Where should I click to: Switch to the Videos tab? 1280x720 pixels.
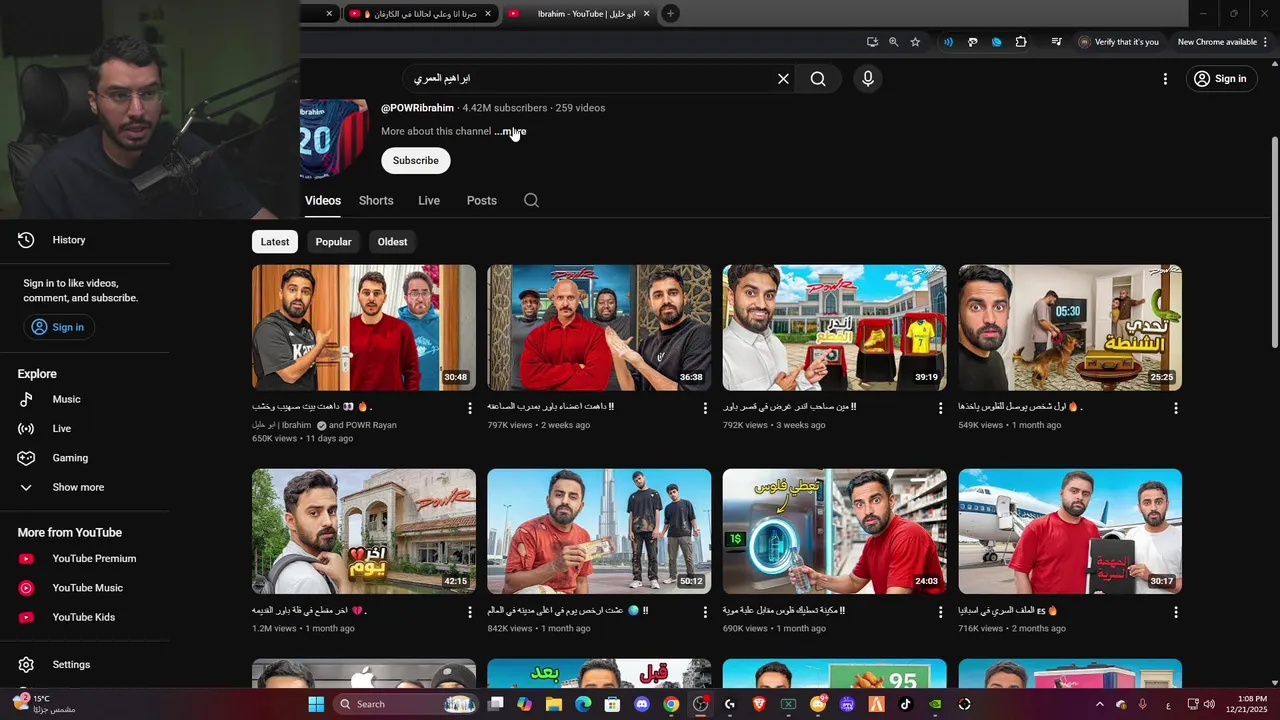(323, 200)
